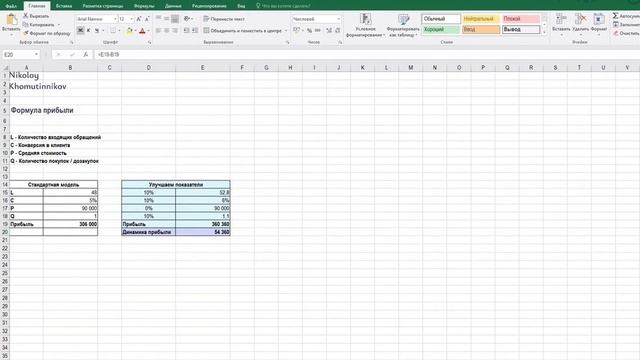Toggle underline formatting
The image size is (640, 360).
(97, 31)
